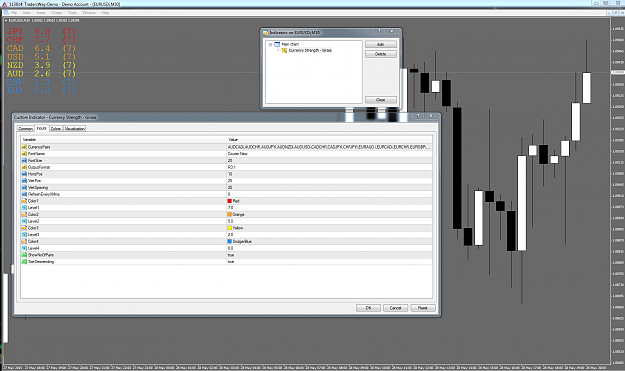The height and width of the screenshot is (371, 625).
Task: Select Currency Strength - Giraia tree entry
Action: point(310,51)
